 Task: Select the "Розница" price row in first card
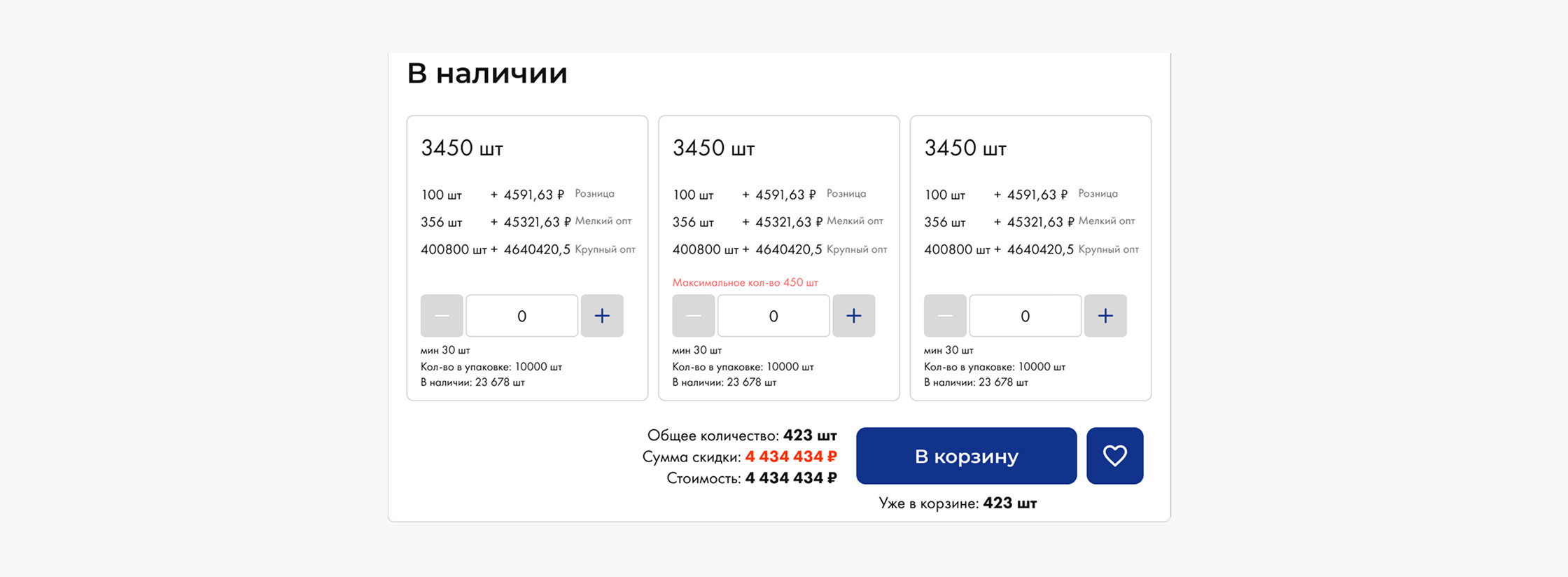click(x=517, y=195)
